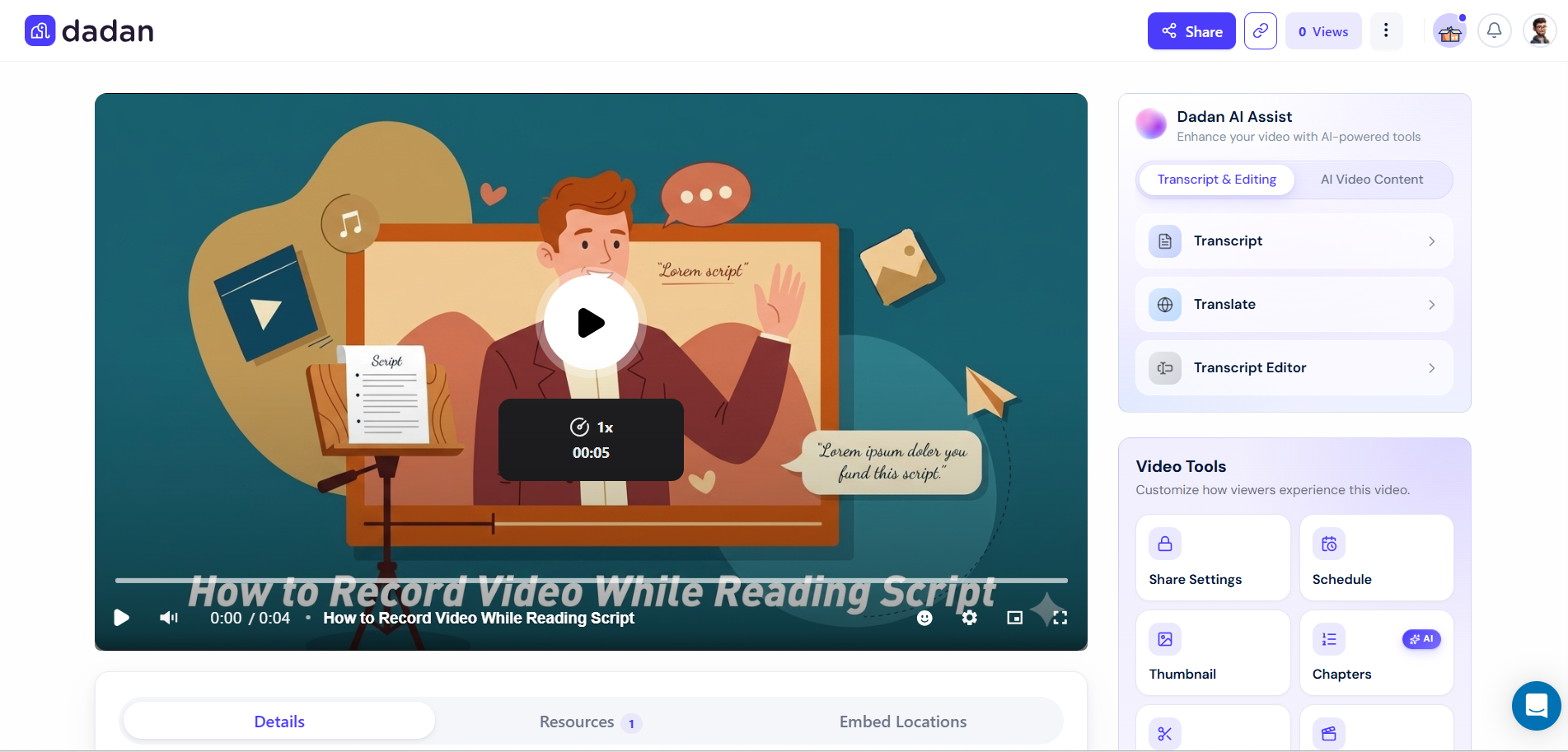Screen dimensions: 1568x752
Task: Play video using the center play button
Action: [591, 322]
